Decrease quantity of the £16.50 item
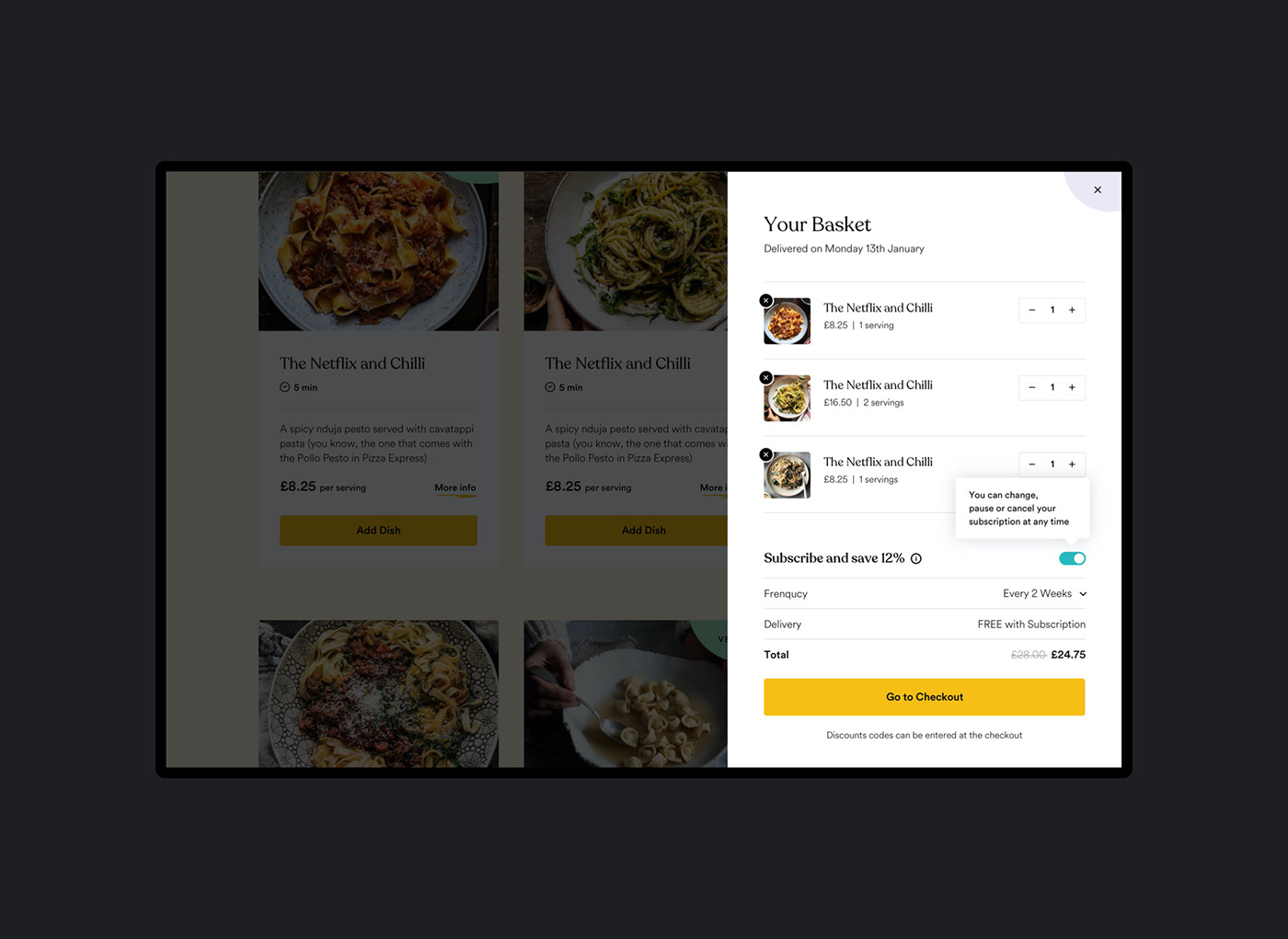The height and width of the screenshot is (939, 1288). click(x=1031, y=387)
